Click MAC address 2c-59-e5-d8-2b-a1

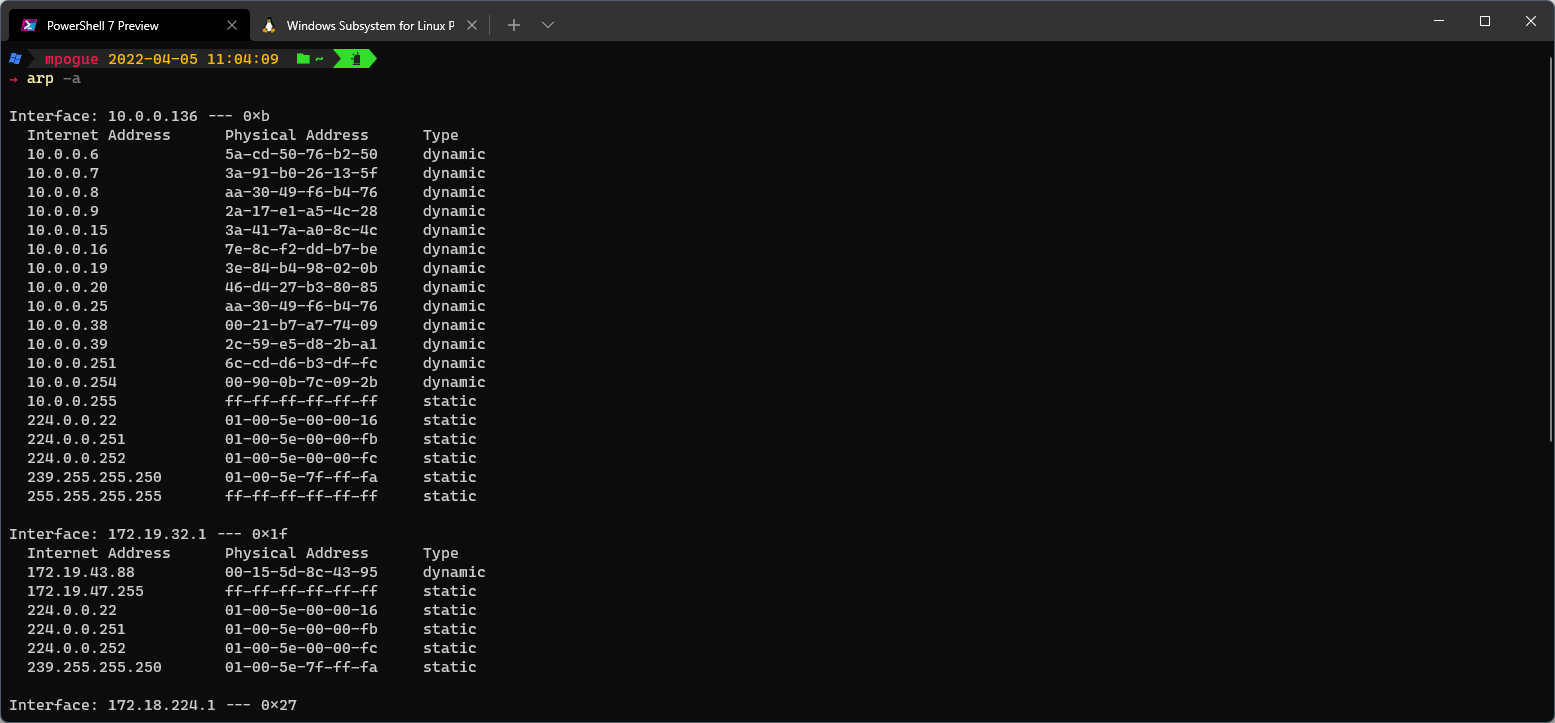coord(301,344)
